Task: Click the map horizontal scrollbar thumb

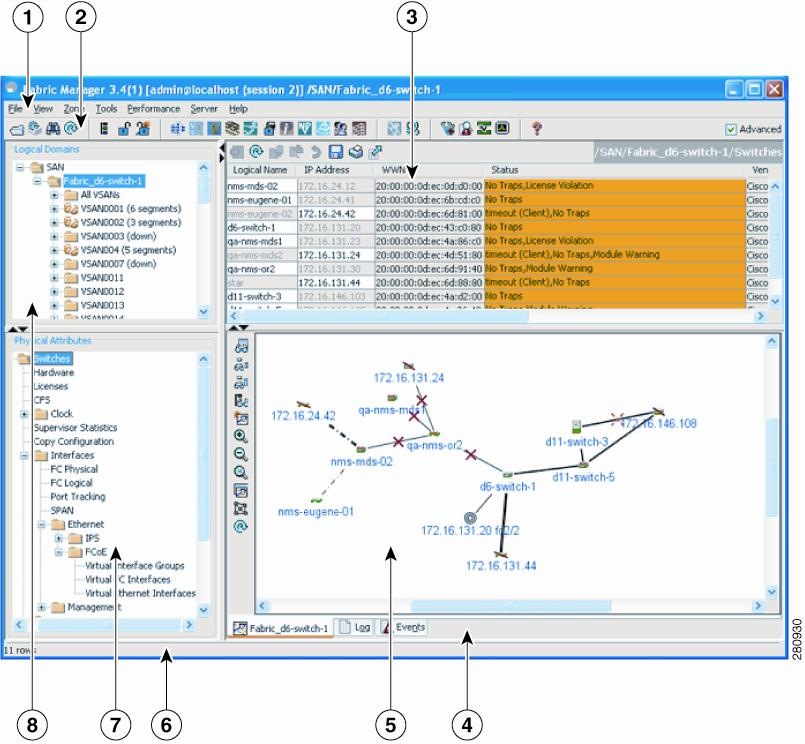Action: click(511, 606)
